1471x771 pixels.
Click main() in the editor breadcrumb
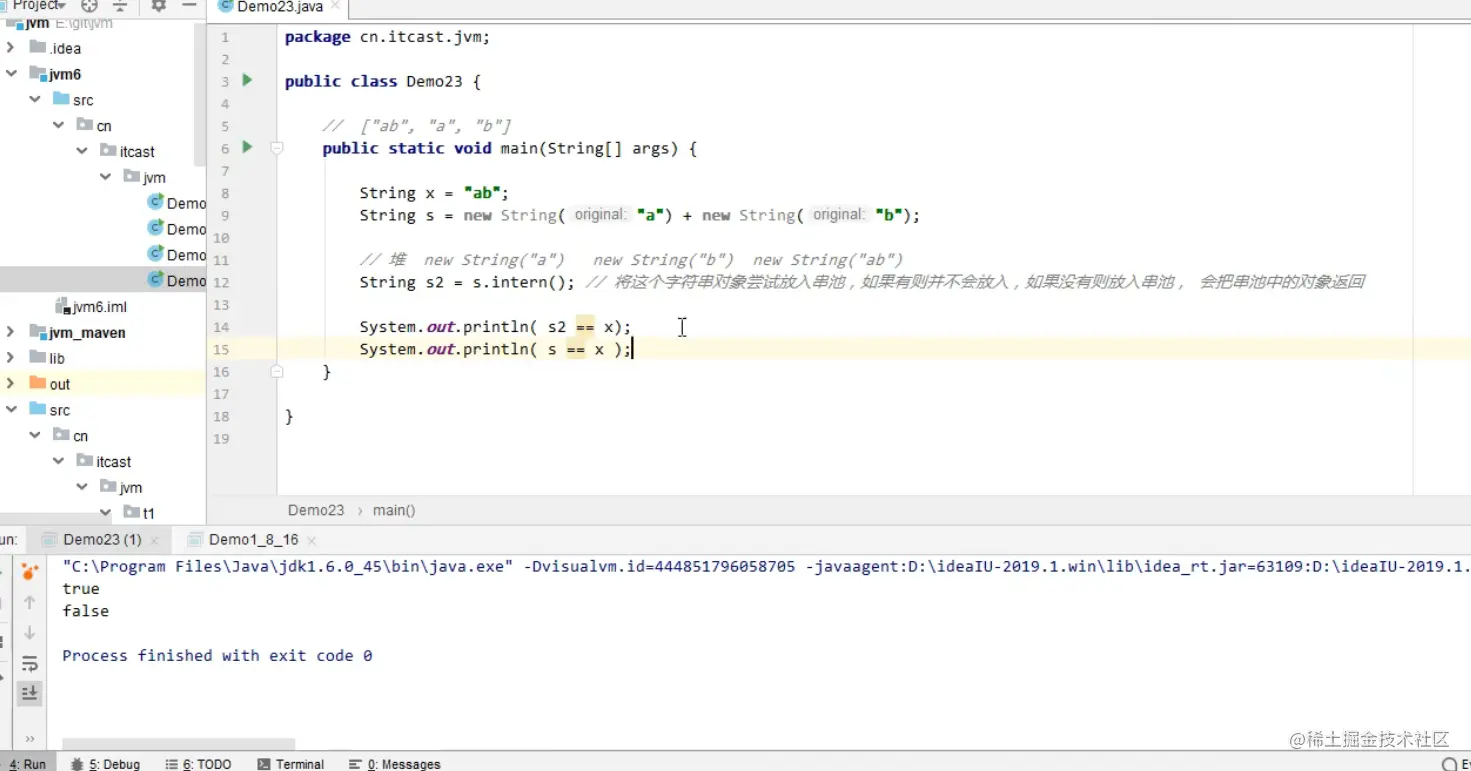tap(394, 510)
